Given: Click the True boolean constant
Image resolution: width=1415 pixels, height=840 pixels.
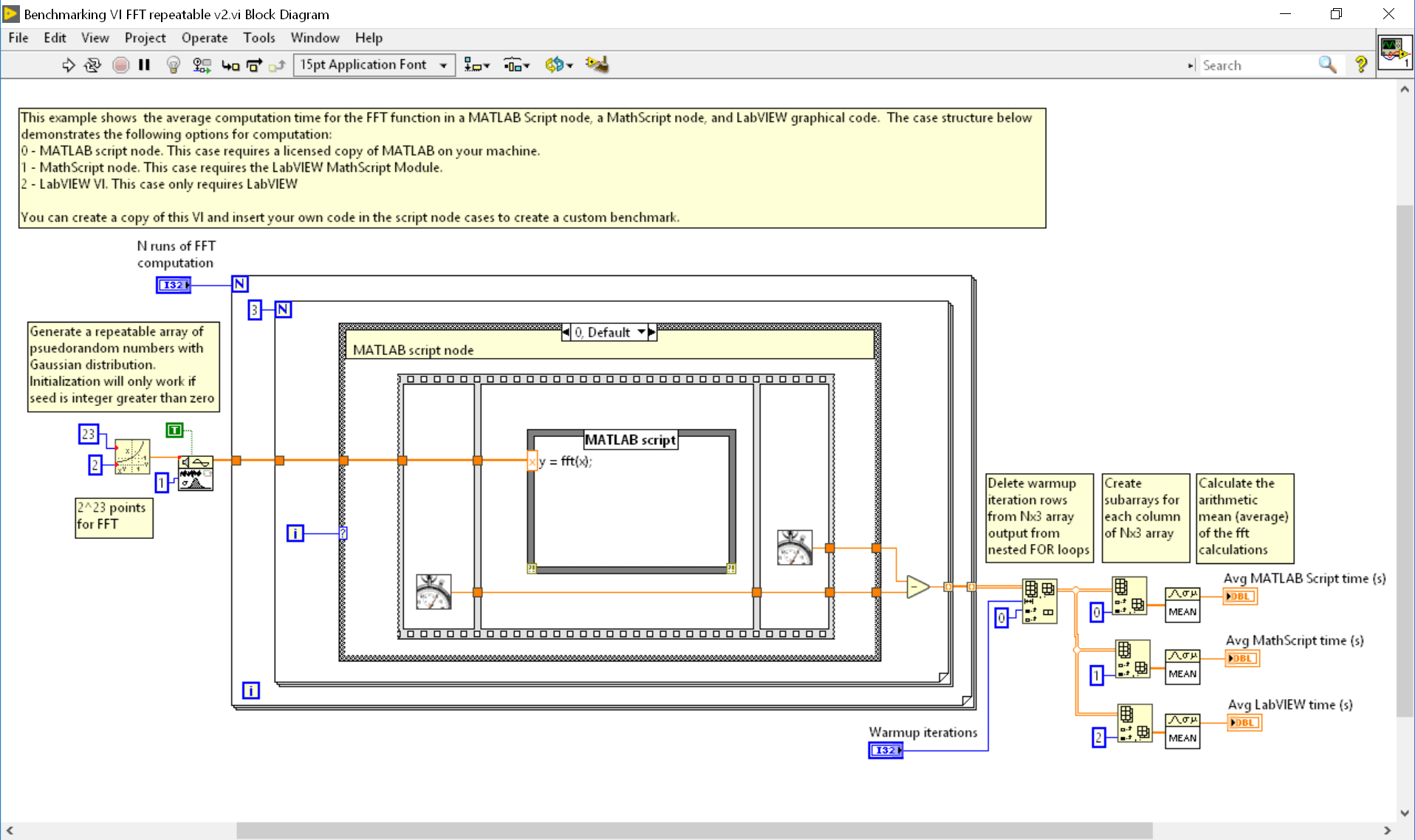Looking at the screenshot, I should [x=175, y=430].
